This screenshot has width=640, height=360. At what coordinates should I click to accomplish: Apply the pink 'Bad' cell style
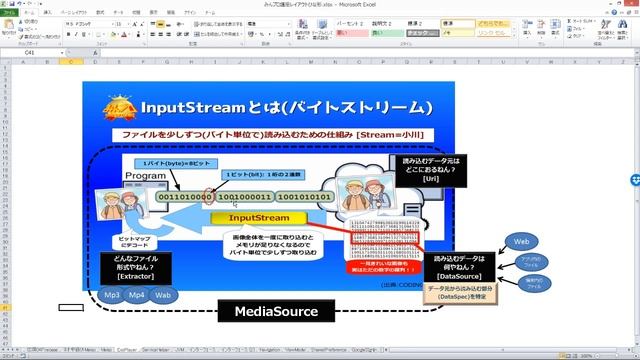tap(352, 33)
